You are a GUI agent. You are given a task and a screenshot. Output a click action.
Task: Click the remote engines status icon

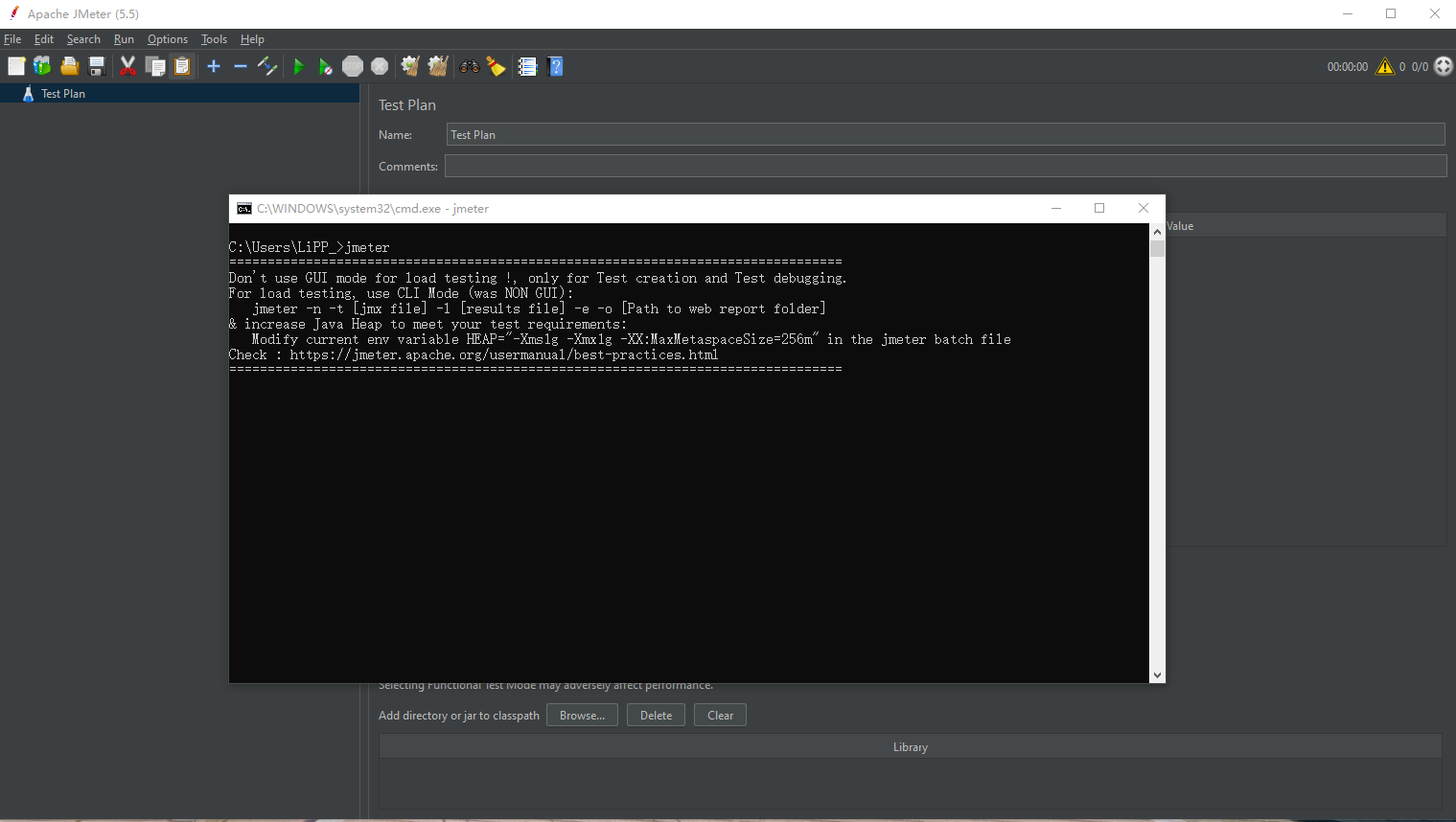coord(1444,66)
